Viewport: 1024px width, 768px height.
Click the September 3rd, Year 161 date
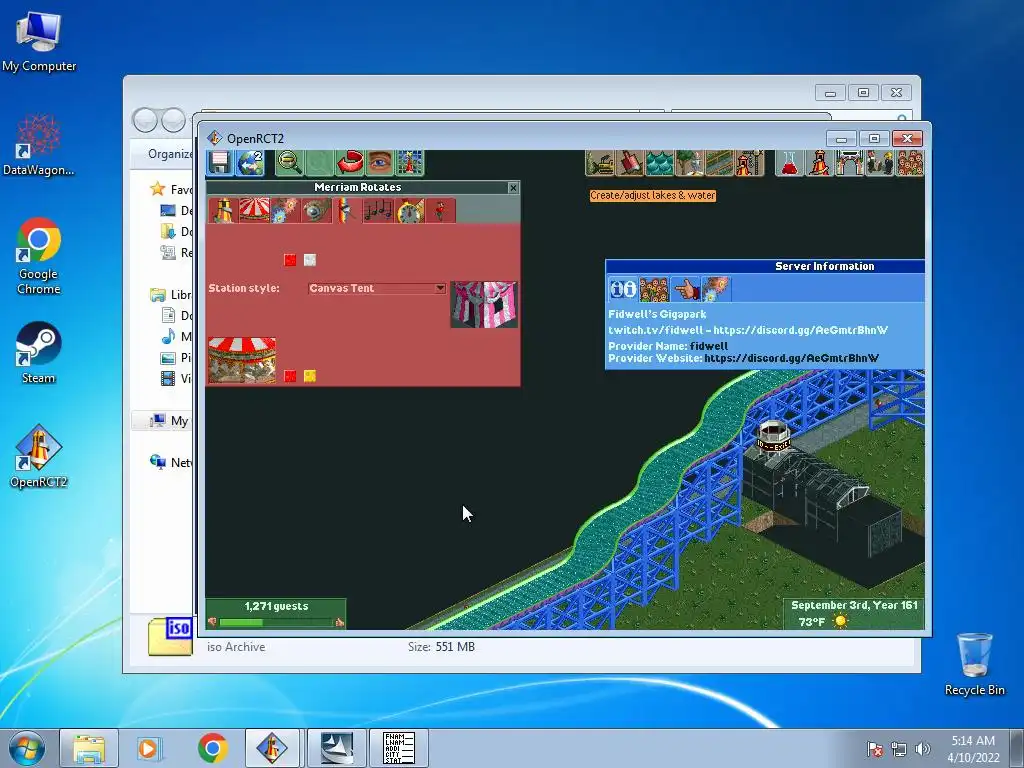point(854,605)
